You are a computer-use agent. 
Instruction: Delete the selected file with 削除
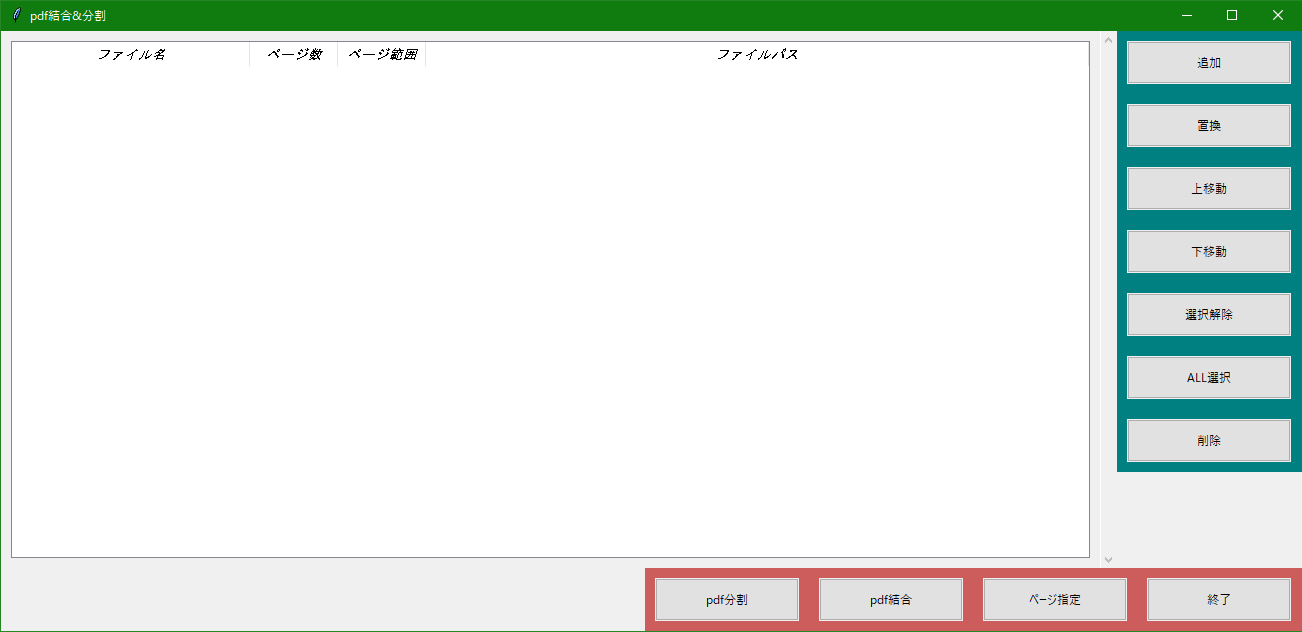click(1208, 440)
